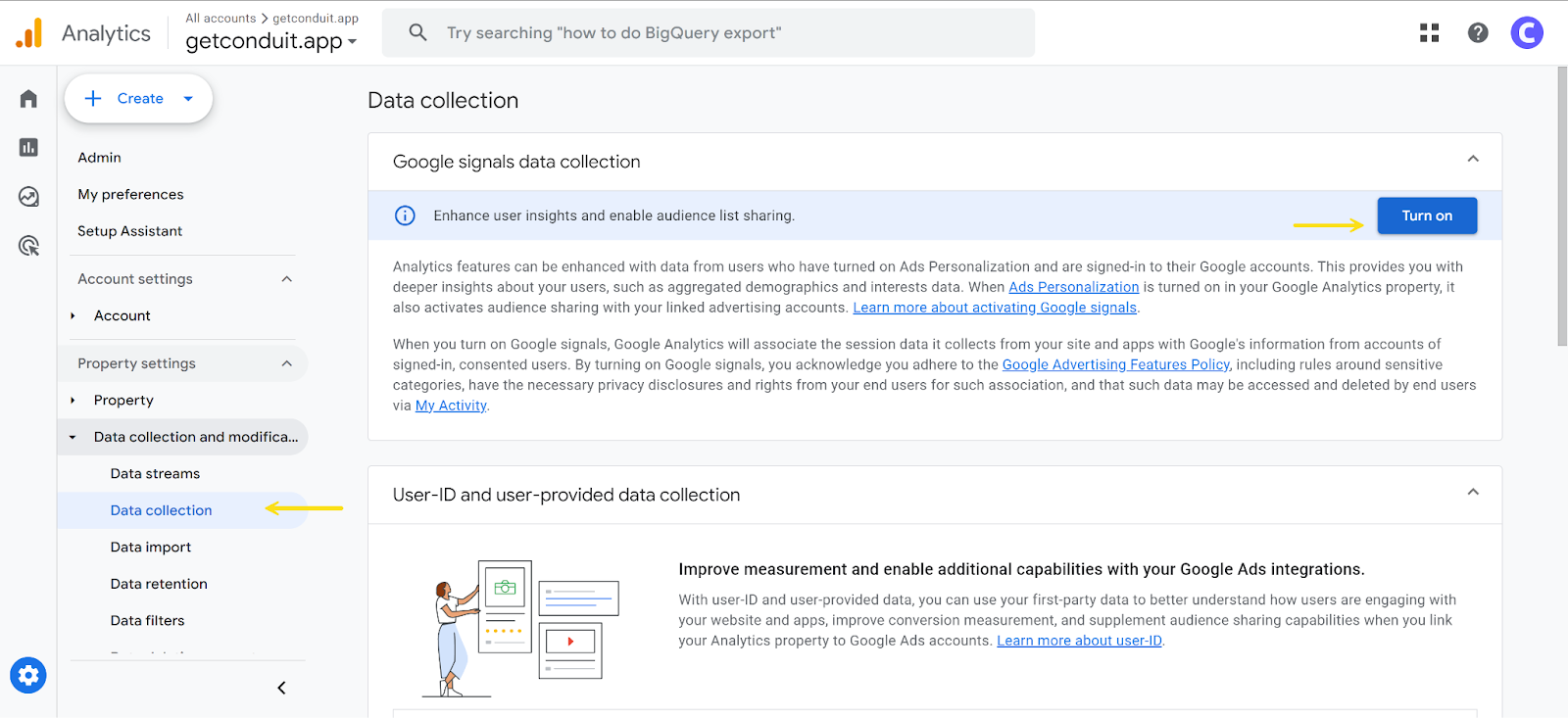Click the page vertical scrollbar
1568x718 pixels.
coord(1561,206)
